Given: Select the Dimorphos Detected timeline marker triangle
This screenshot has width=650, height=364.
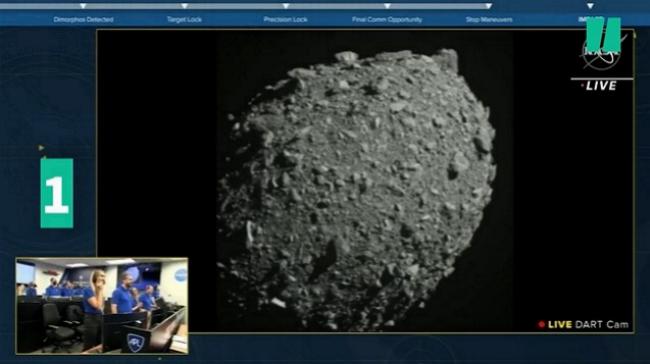Looking at the screenshot, I should click(x=83, y=6).
